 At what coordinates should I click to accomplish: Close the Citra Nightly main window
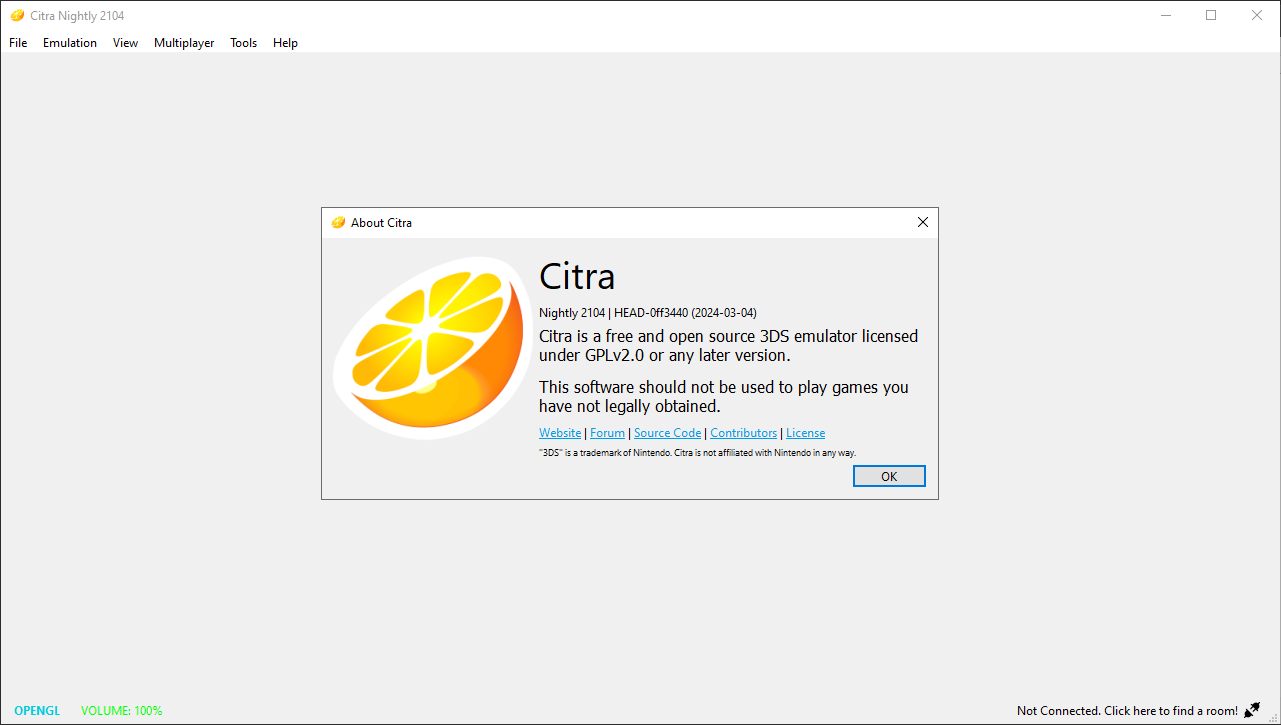(1257, 16)
